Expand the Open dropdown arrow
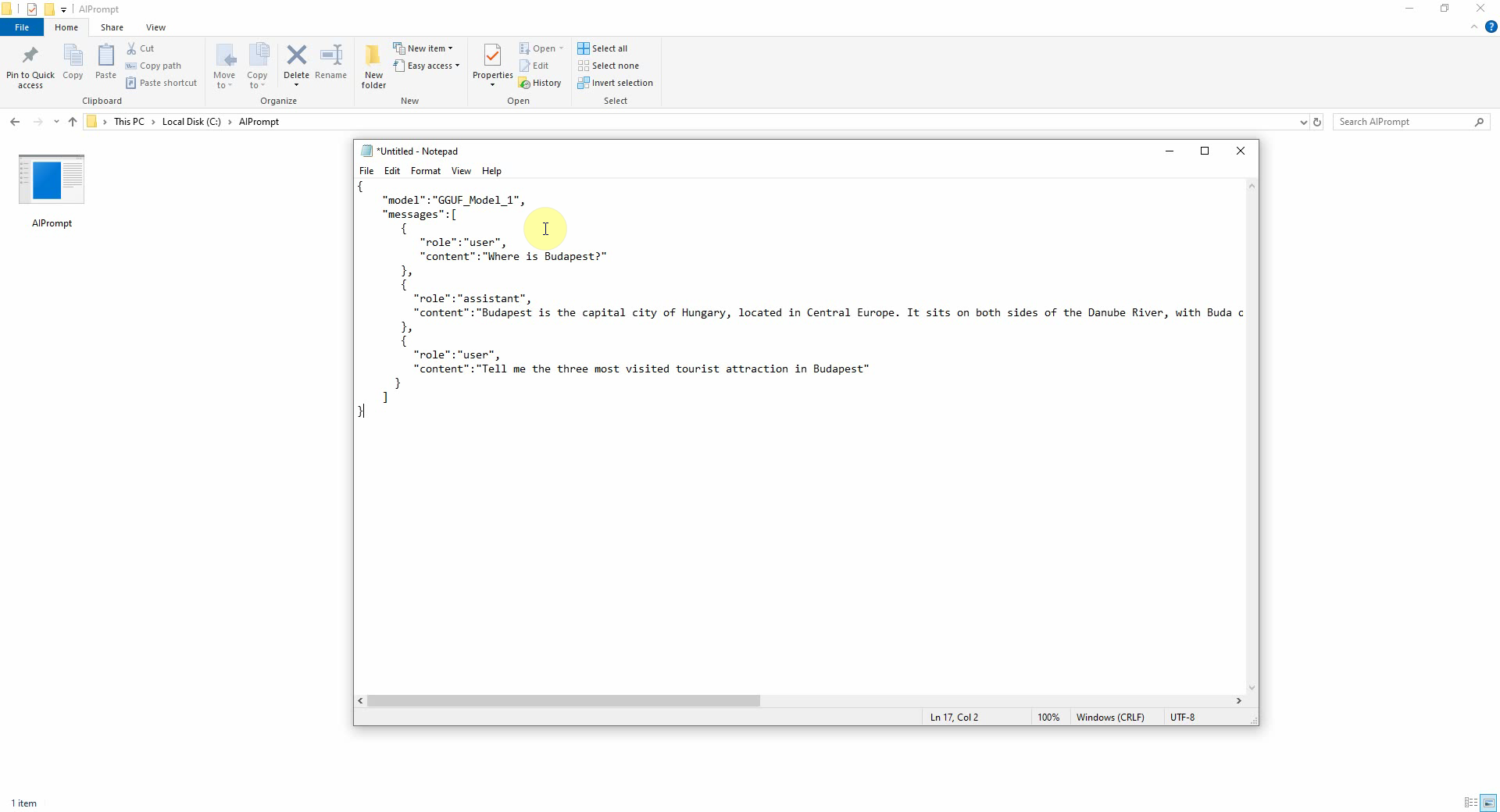The image size is (1500, 812). click(x=561, y=48)
